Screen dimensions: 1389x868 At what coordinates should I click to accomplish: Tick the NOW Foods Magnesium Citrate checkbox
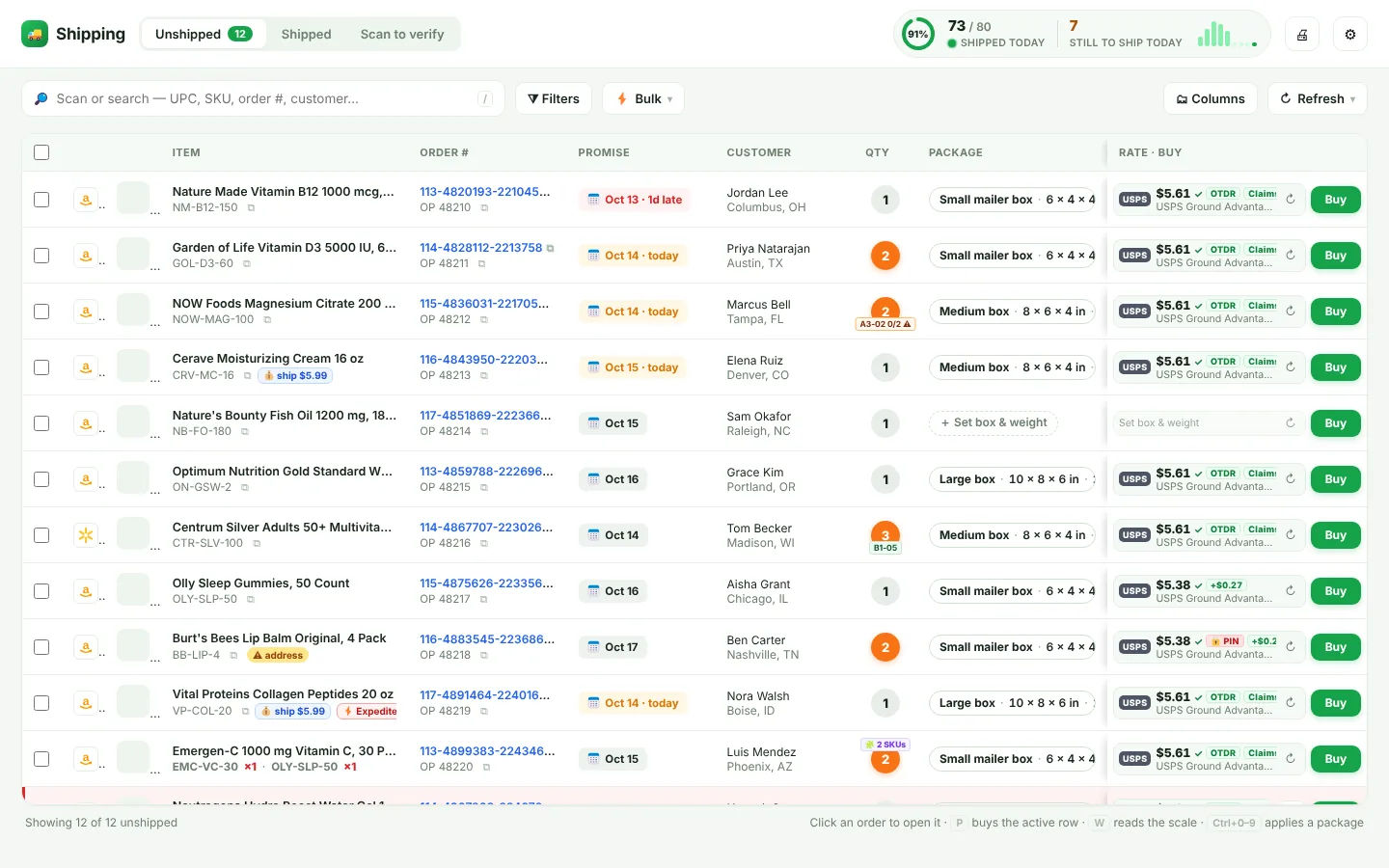pos(41,312)
